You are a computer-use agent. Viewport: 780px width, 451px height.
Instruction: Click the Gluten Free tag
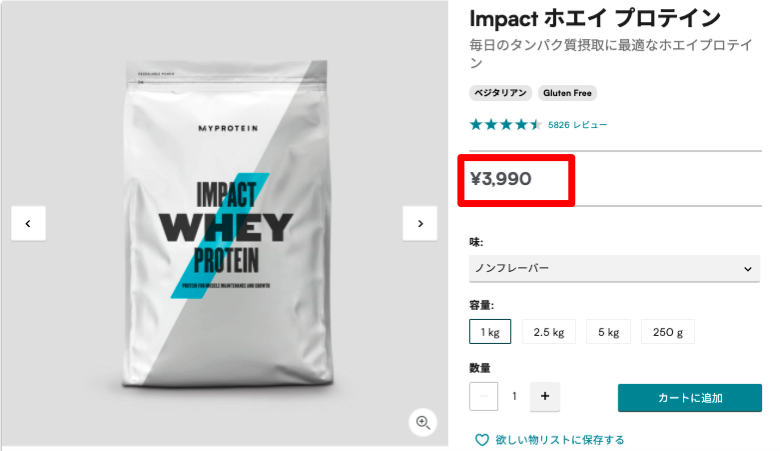click(567, 93)
